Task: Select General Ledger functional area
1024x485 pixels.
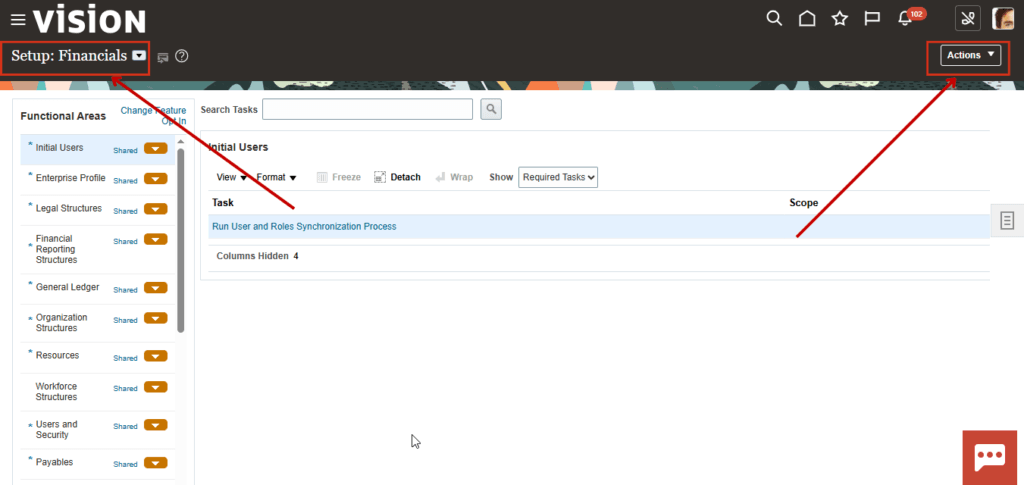Action: point(68,287)
